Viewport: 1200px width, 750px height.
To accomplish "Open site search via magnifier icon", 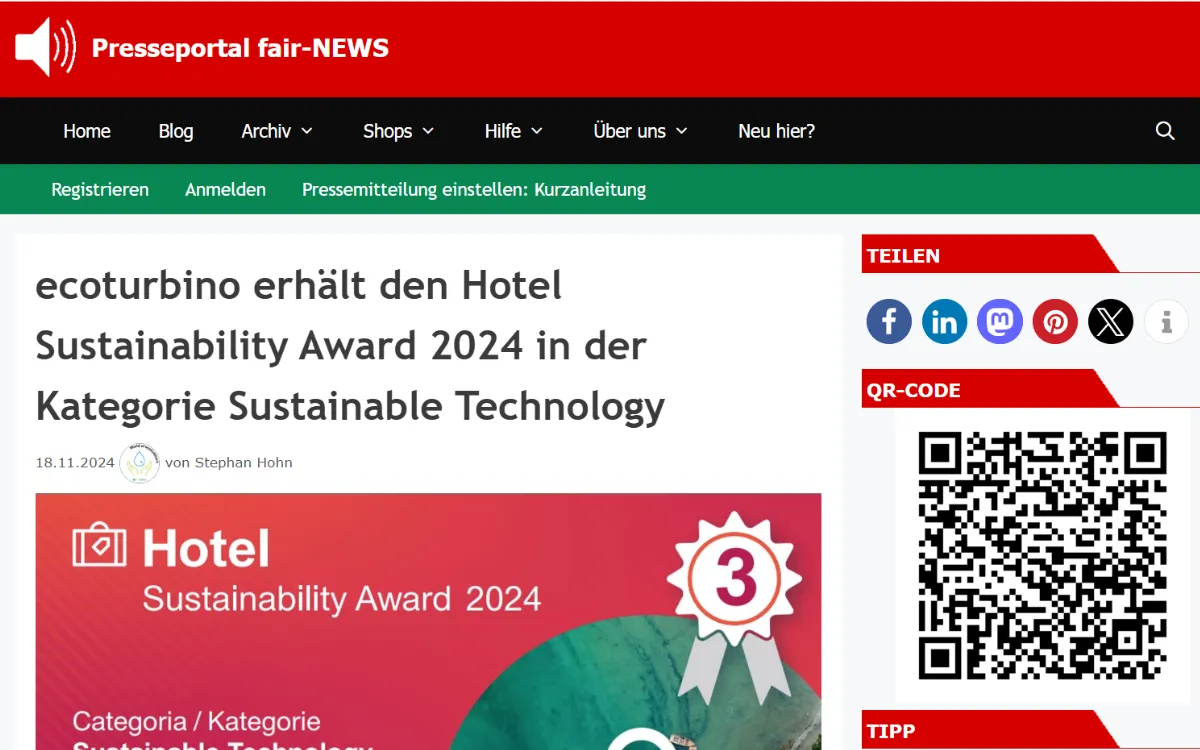I will pyautogui.click(x=1164, y=131).
